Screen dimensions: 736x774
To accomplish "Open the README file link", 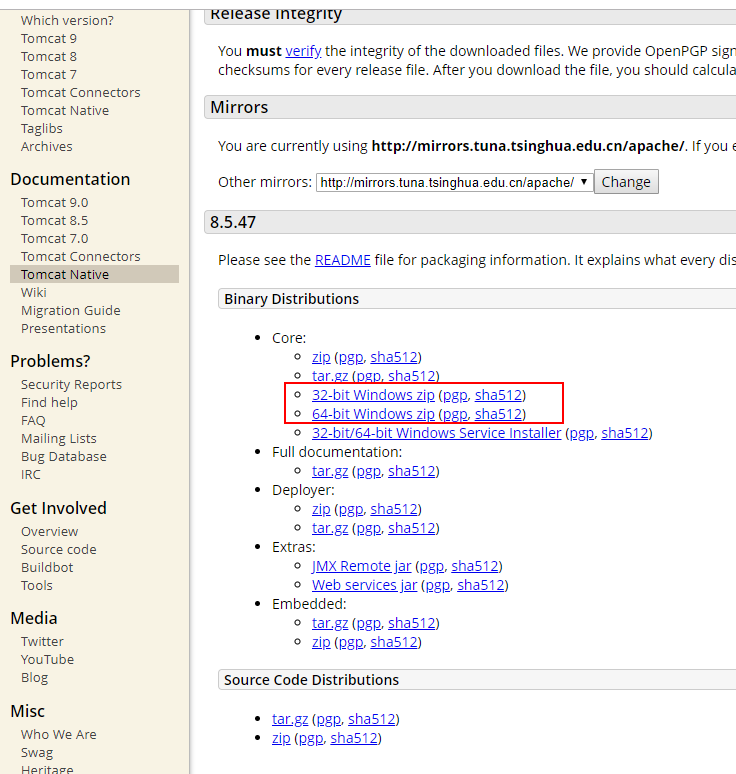I will point(343,260).
